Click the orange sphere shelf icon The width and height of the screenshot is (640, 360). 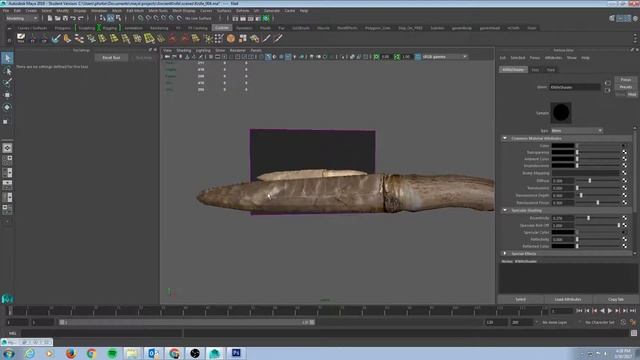pos(231,38)
